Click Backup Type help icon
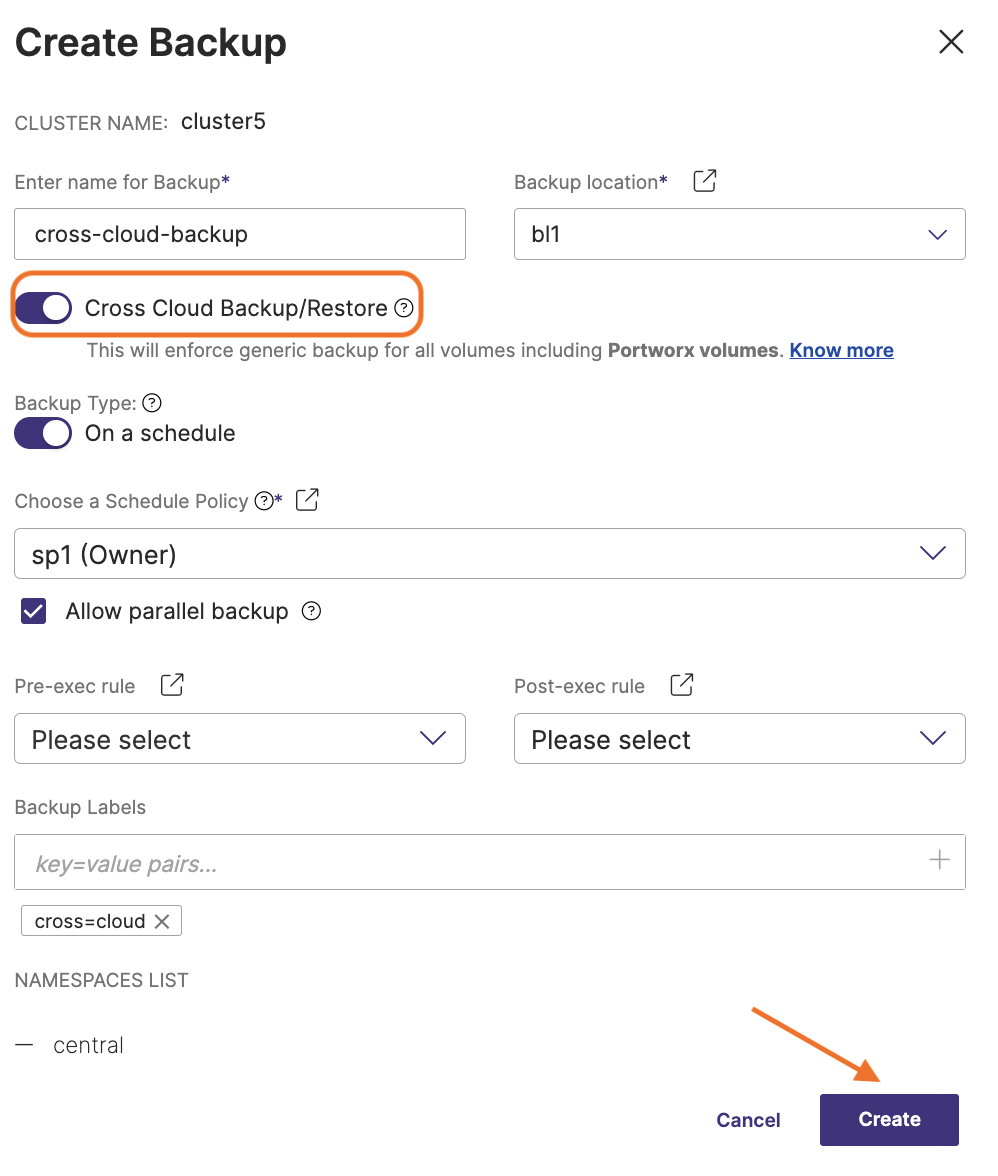Screen dimensions: 998x1176 tap(152, 403)
